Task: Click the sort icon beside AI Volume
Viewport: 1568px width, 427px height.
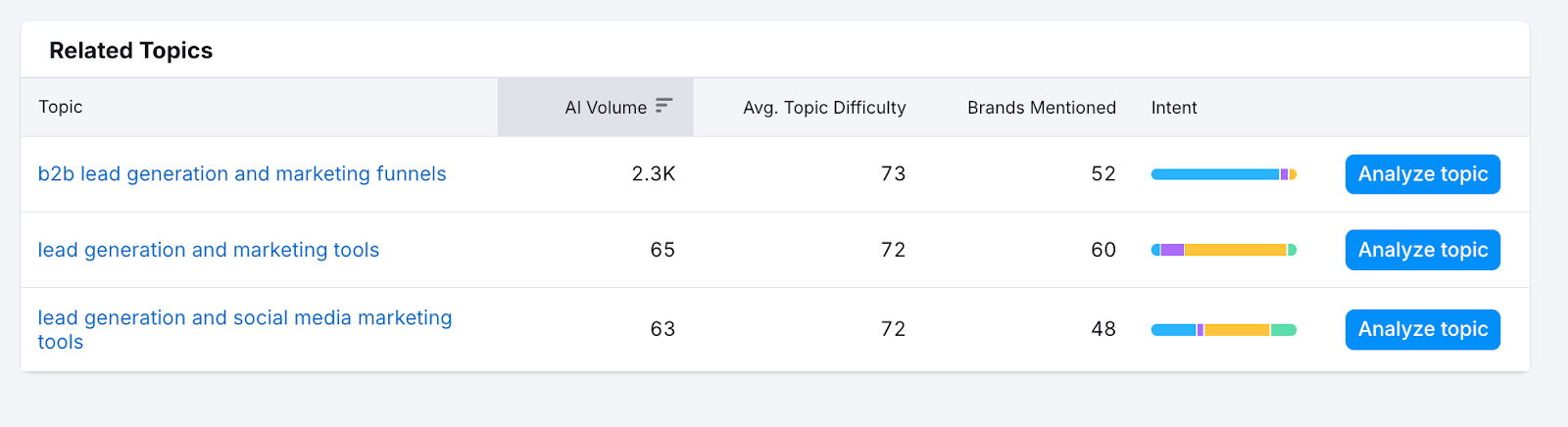Action: coord(663,106)
